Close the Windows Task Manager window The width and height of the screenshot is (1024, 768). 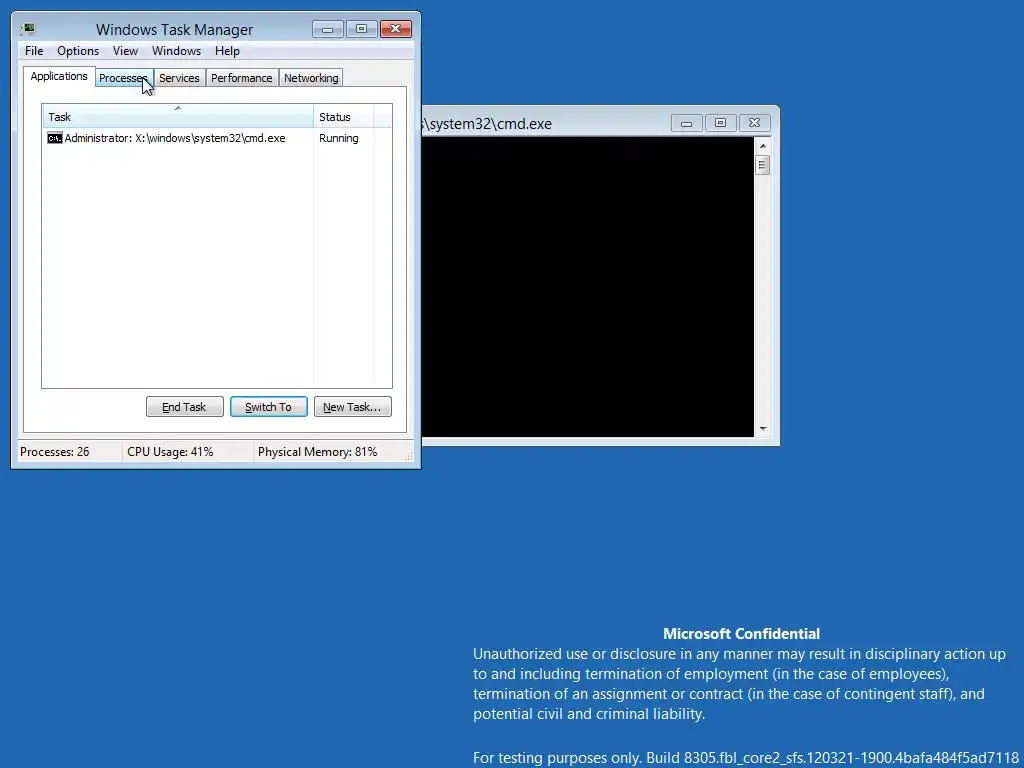(x=395, y=29)
